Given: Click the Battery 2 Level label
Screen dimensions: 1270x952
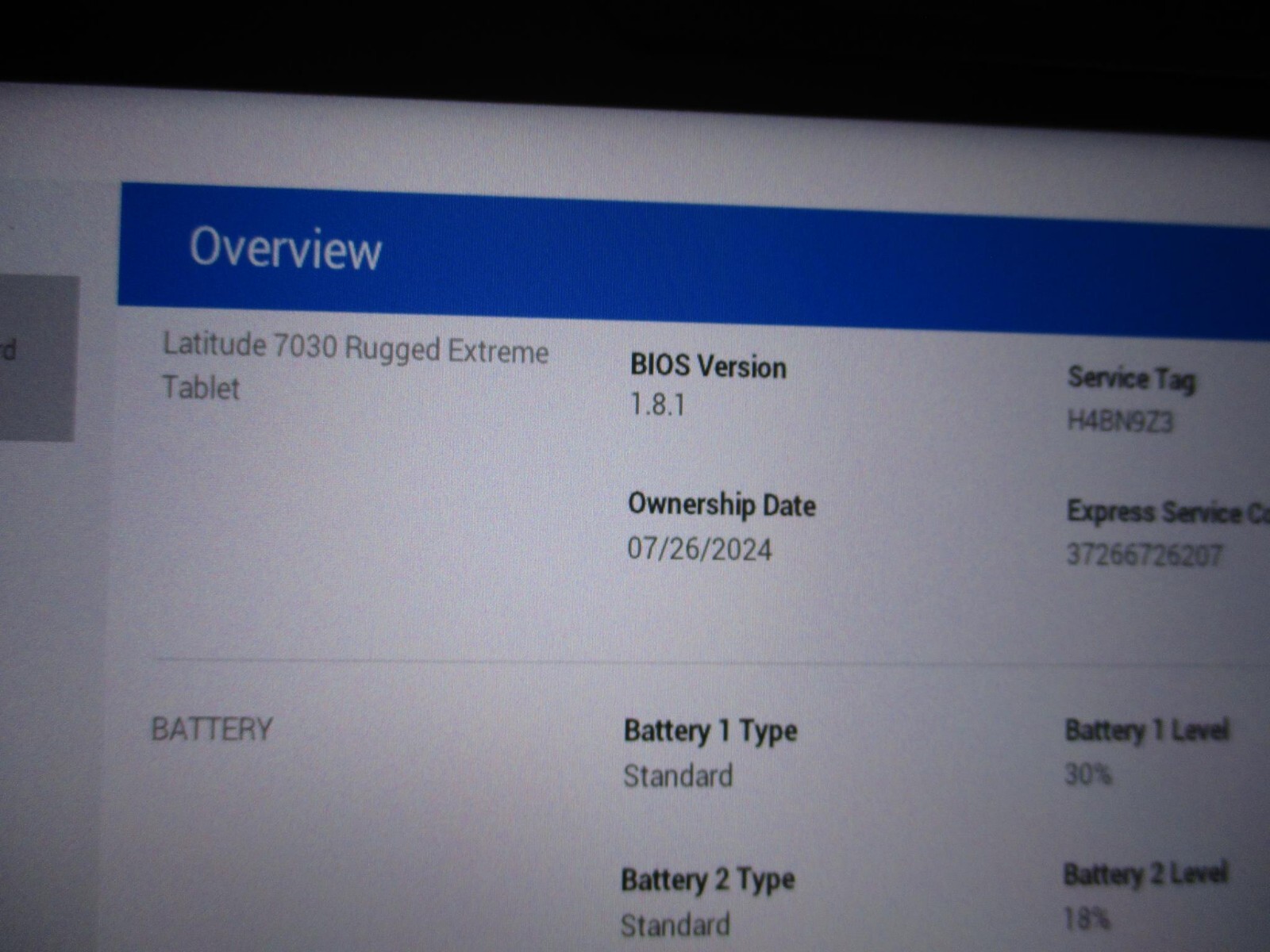Looking at the screenshot, I should click(x=1145, y=874).
